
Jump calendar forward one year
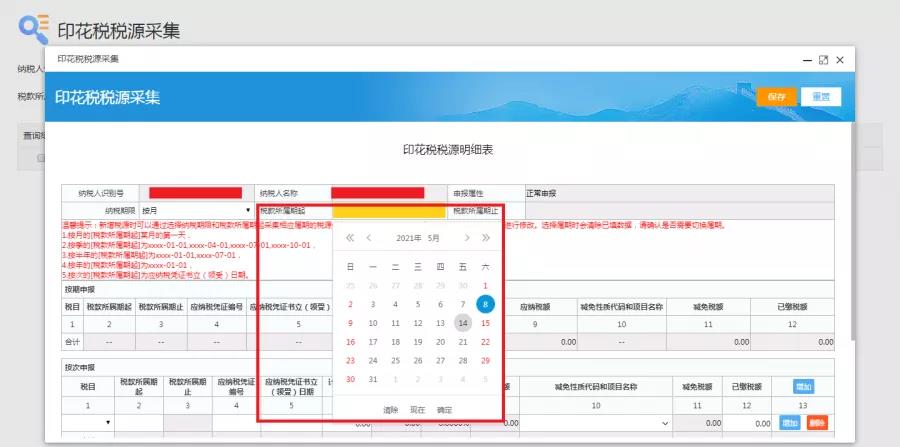coord(486,238)
